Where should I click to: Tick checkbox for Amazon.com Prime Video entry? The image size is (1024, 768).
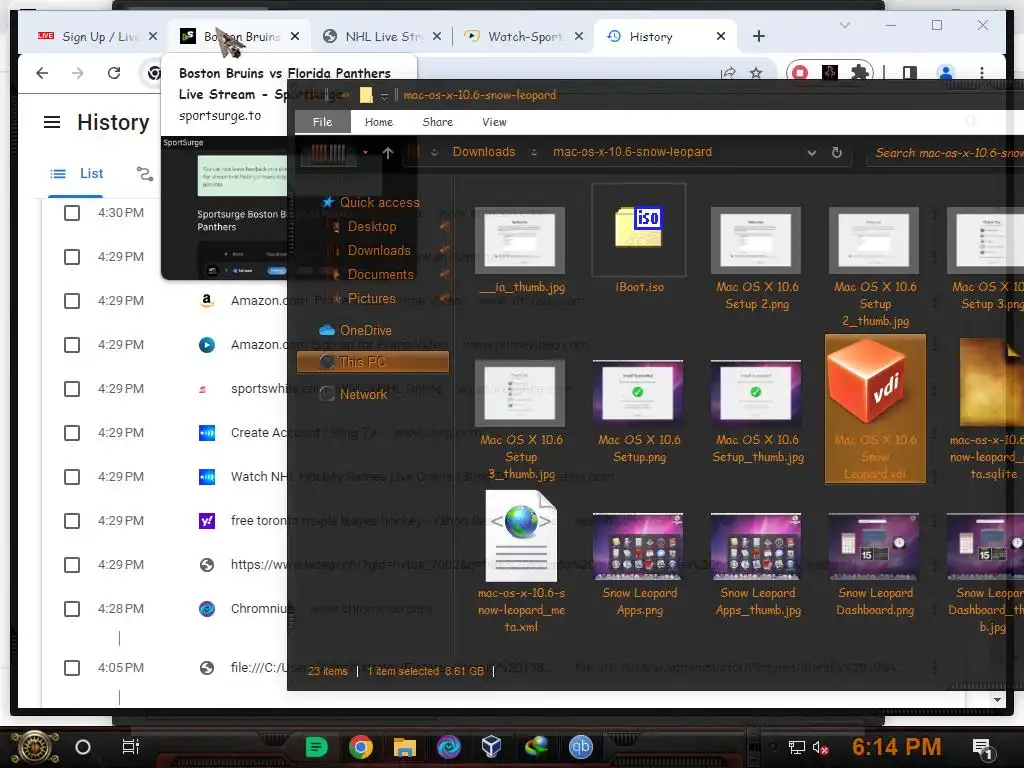[x=72, y=301]
